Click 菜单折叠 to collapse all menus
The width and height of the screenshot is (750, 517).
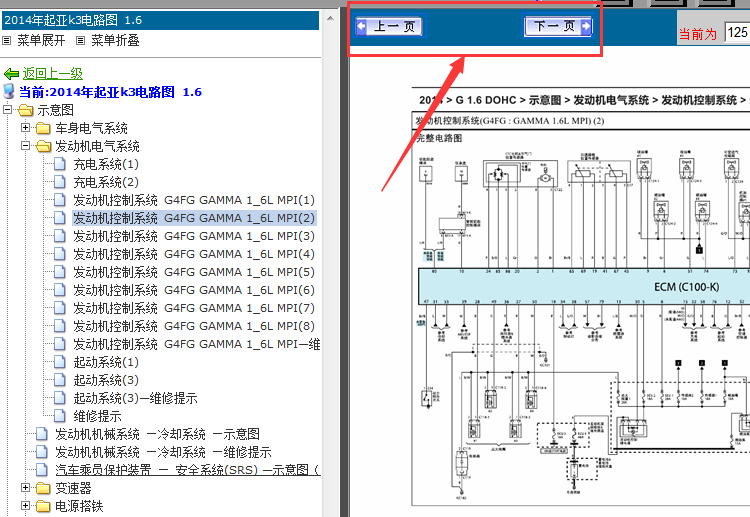coord(115,41)
